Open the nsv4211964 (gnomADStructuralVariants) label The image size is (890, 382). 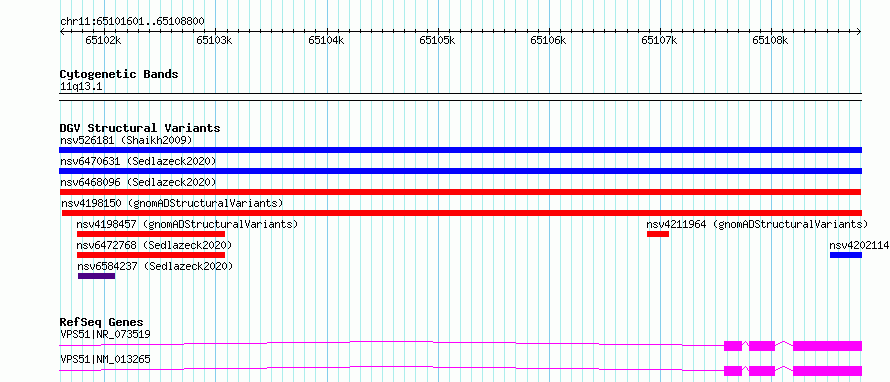[x=757, y=224]
